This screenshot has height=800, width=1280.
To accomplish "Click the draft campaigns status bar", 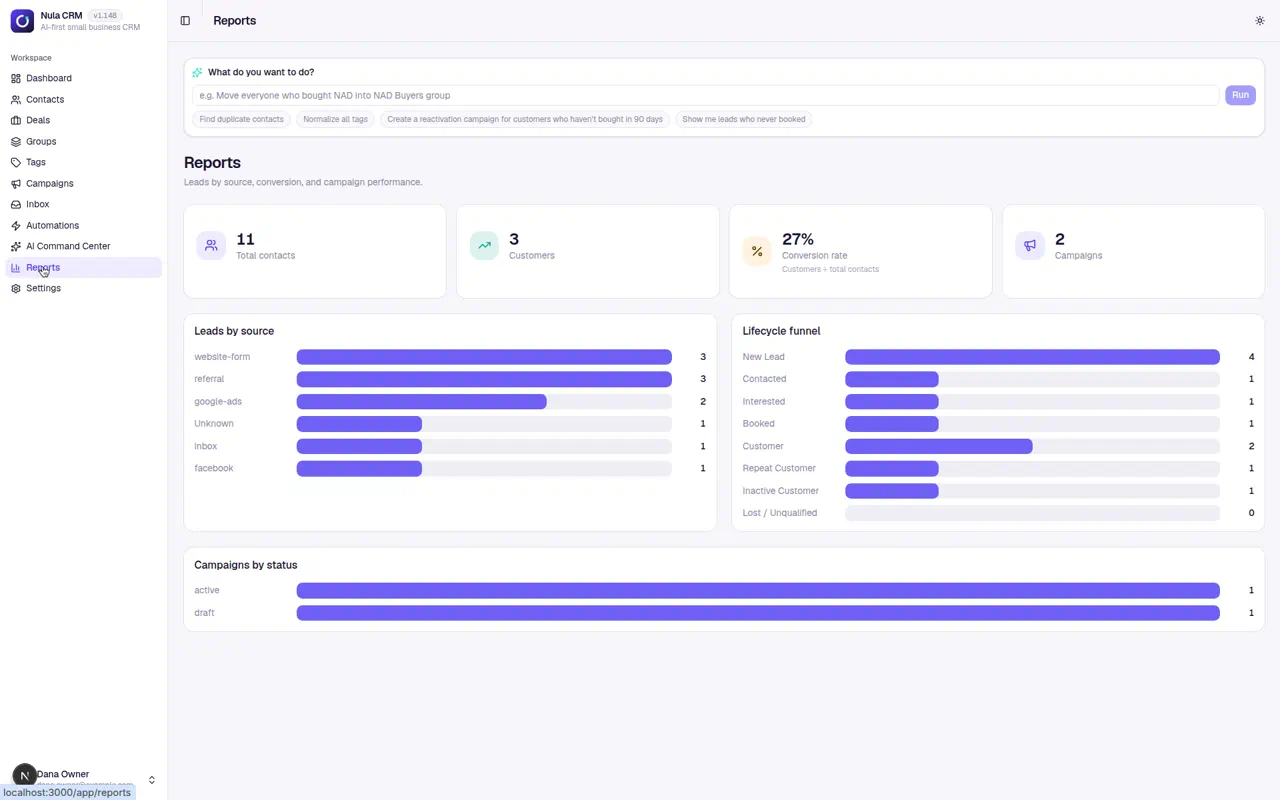I will click(758, 613).
